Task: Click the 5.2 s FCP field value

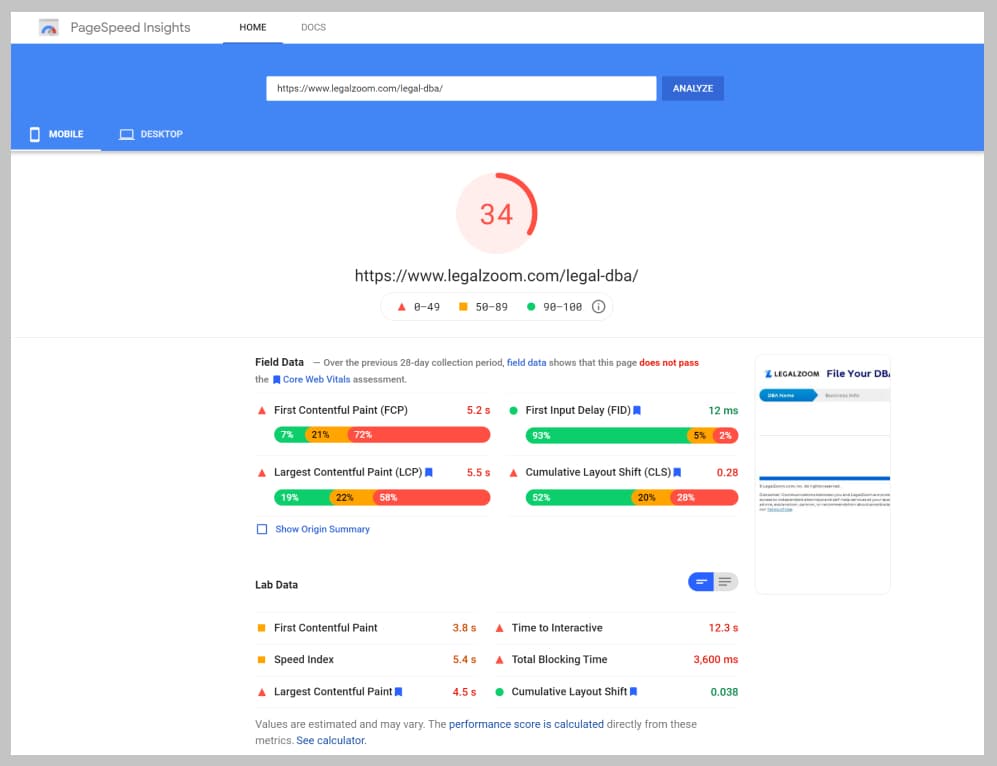Action: pyautogui.click(x=478, y=411)
